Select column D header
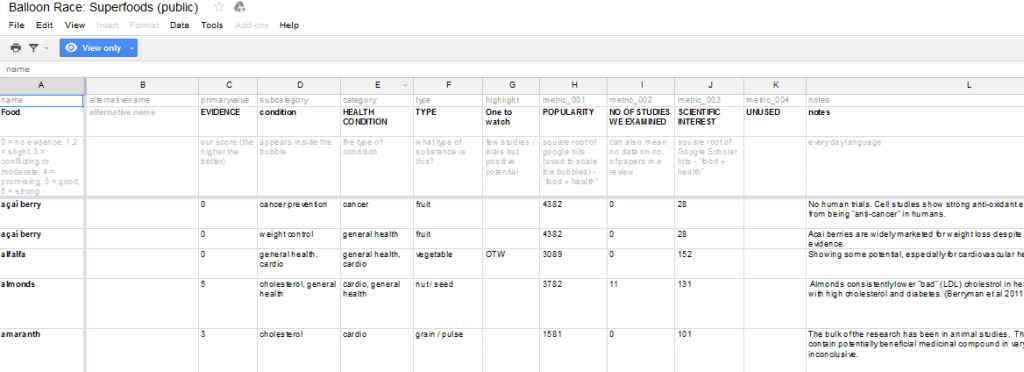The width and height of the screenshot is (1024, 372). 299,85
